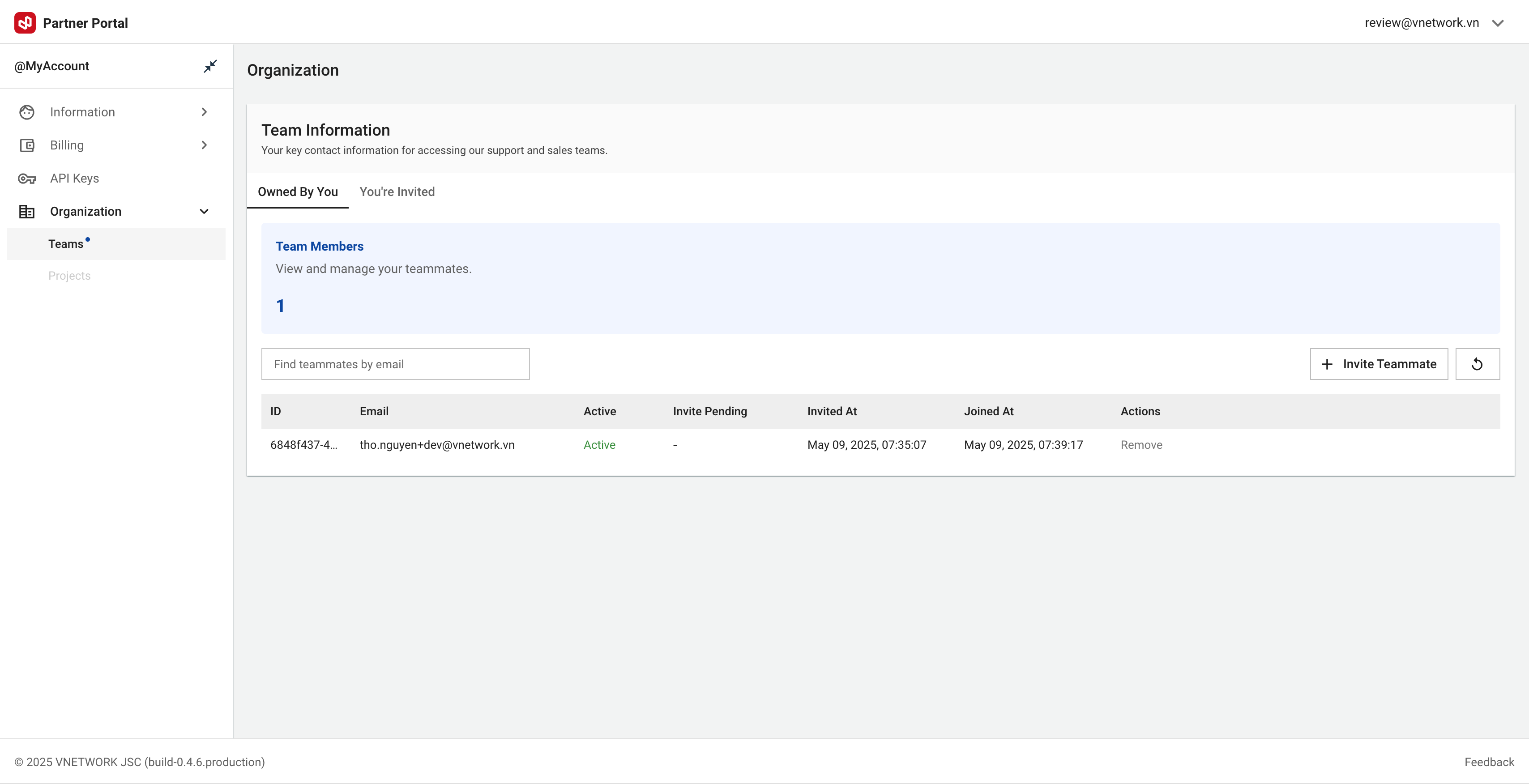Click the Information face icon
This screenshot has height=784, width=1529.
(x=27, y=112)
